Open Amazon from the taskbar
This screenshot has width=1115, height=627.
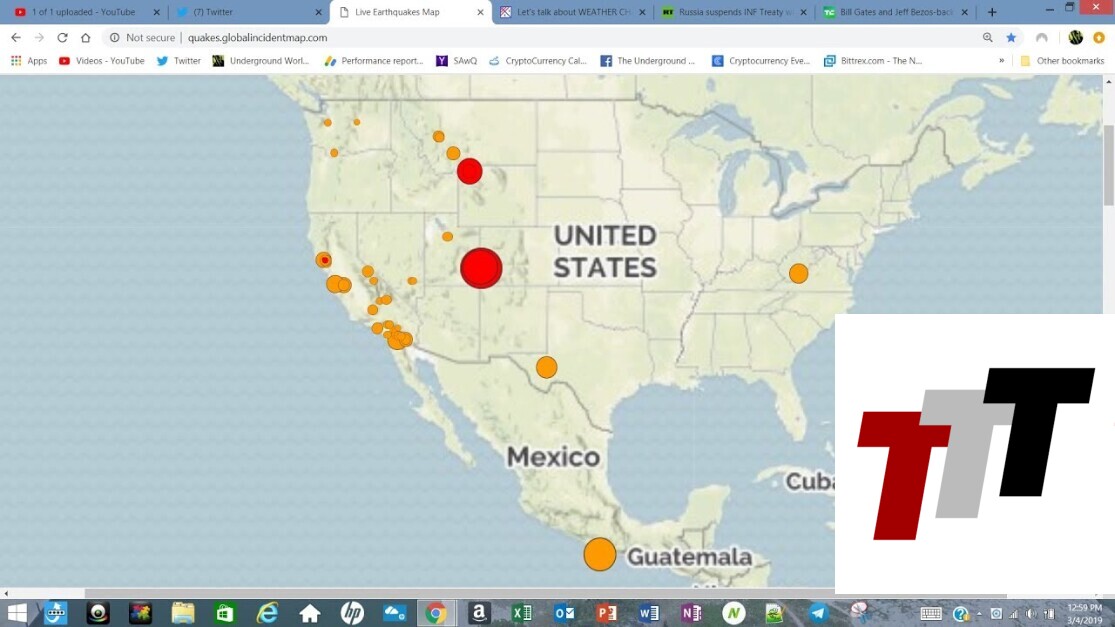click(478, 613)
